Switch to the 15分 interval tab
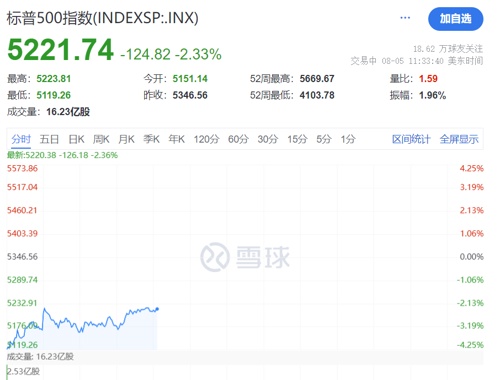 [297, 139]
